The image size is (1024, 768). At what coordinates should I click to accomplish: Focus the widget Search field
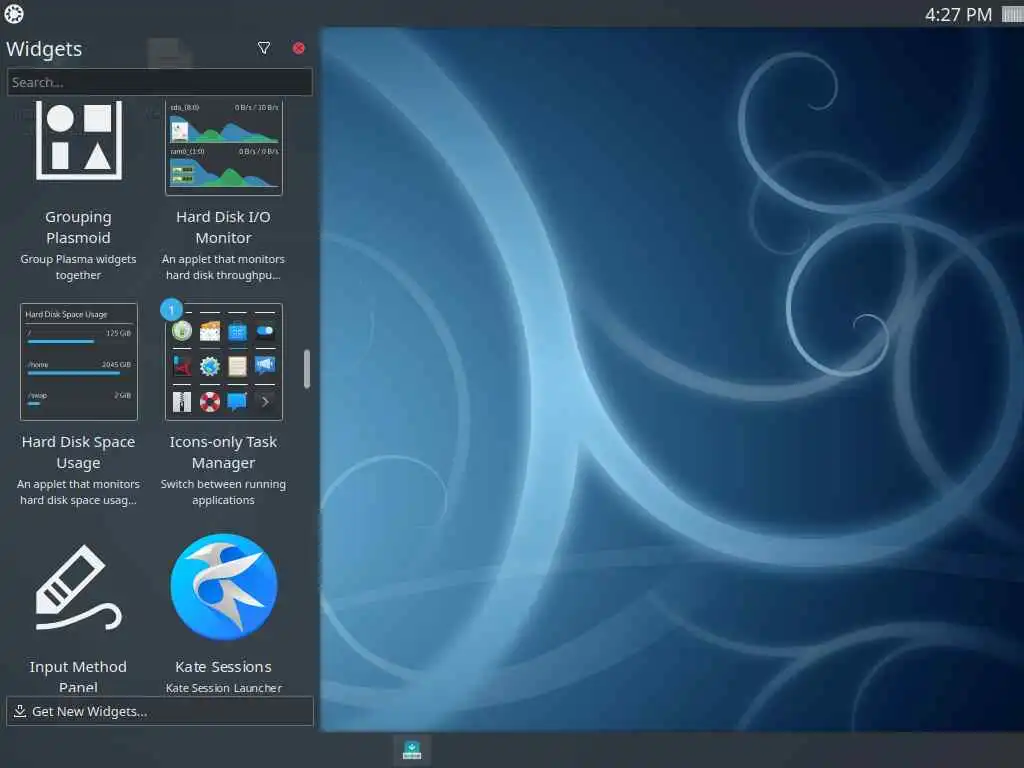(x=159, y=82)
